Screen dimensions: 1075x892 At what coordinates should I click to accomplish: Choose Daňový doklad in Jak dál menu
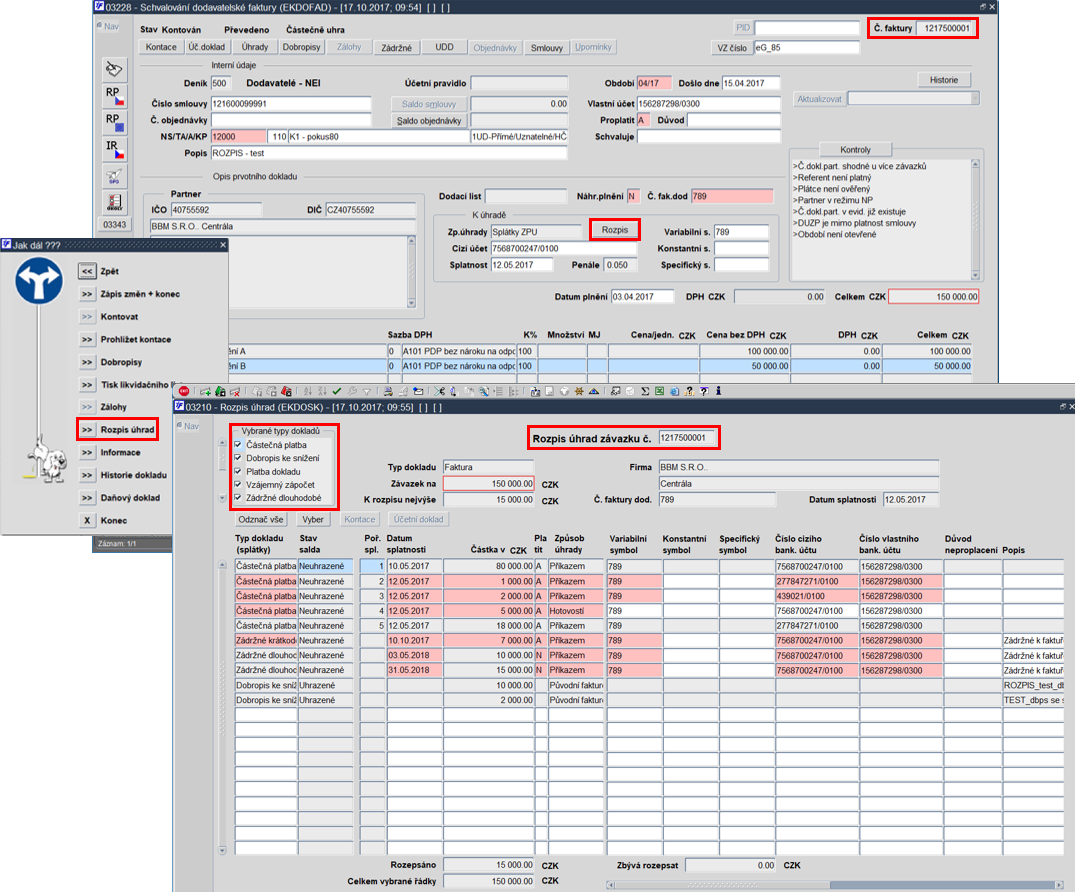pyautogui.click(x=87, y=497)
